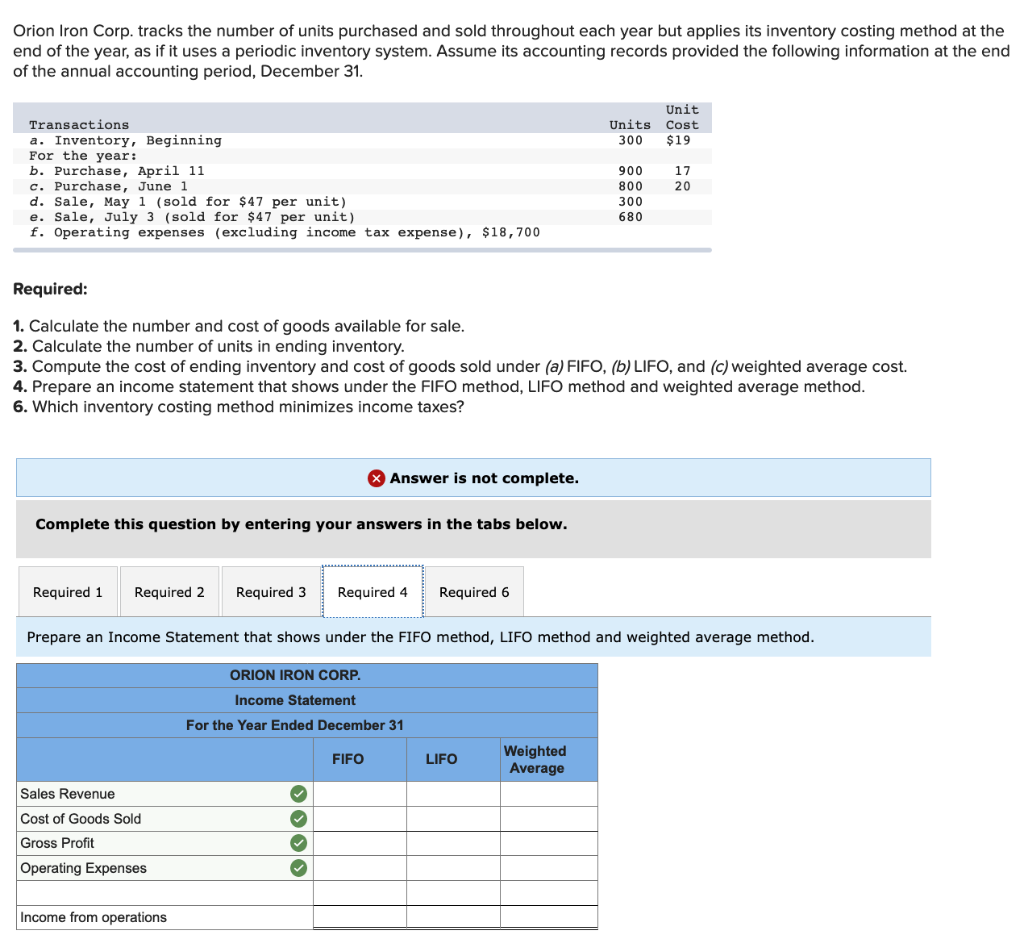Click the green check beside Operating Expenses

(x=298, y=868)
